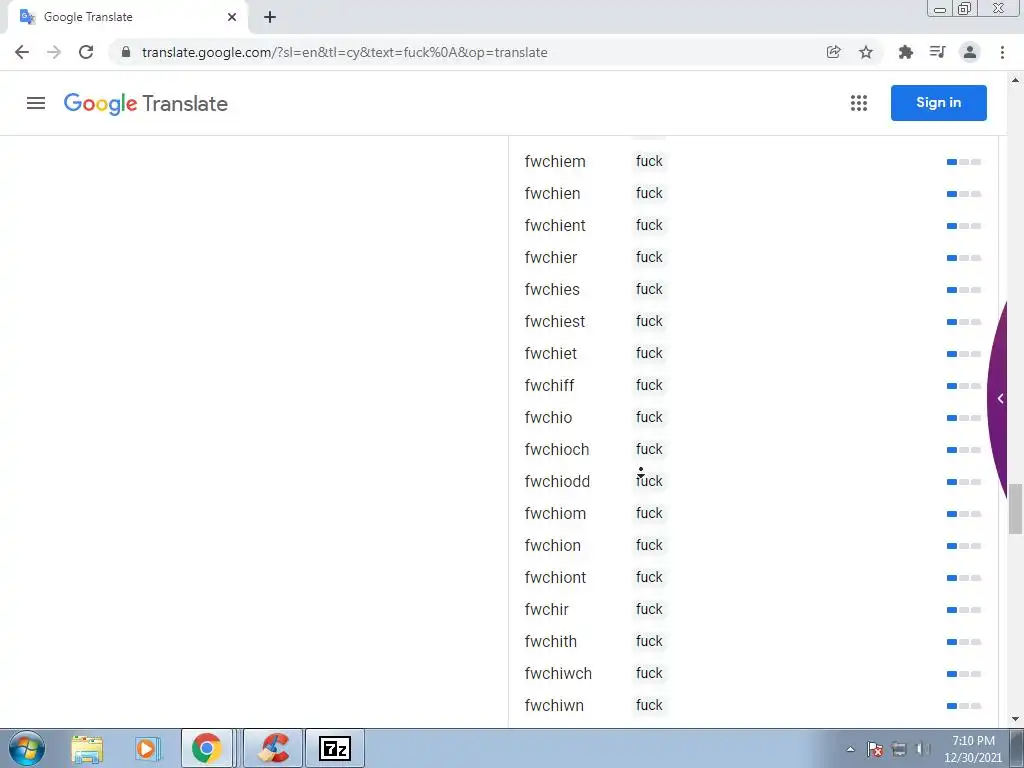Click the page scrollbar thumb
This screenshot has width=1024, height=768.
[x=1015, y=509]
